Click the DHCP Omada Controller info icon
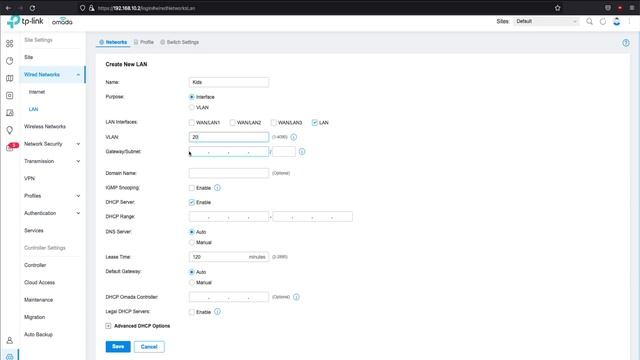The image size is (640, 360). pos(296,297)
